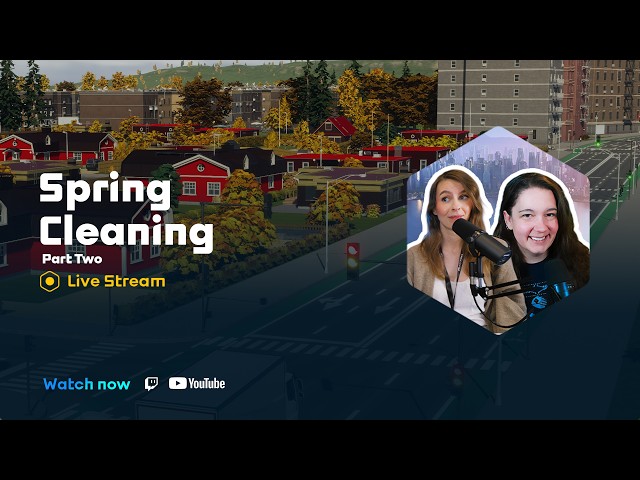This screenshot has width=640, height=480.
Task: Click the 'Live Stream' label
Action: click(x=116, y=281)
